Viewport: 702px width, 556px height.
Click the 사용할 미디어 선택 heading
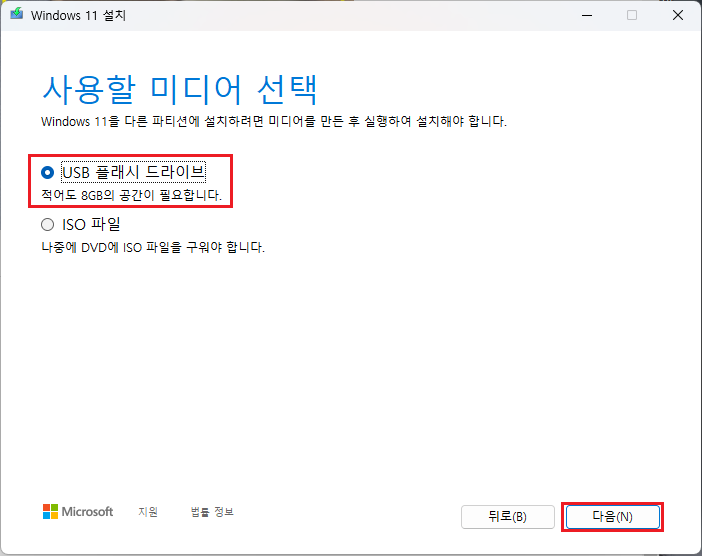coord(180,90)
